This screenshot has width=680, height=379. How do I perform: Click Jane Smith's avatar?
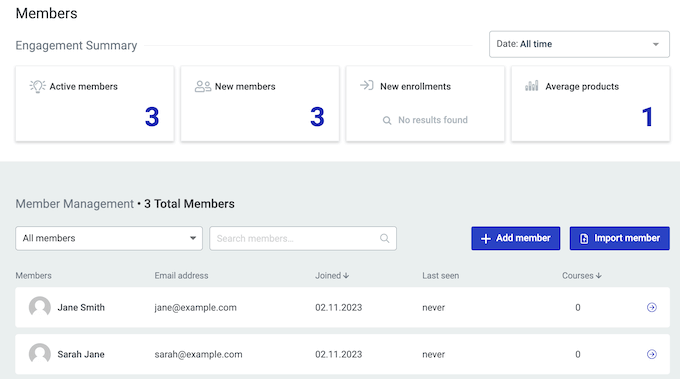[x=40, y=307]
